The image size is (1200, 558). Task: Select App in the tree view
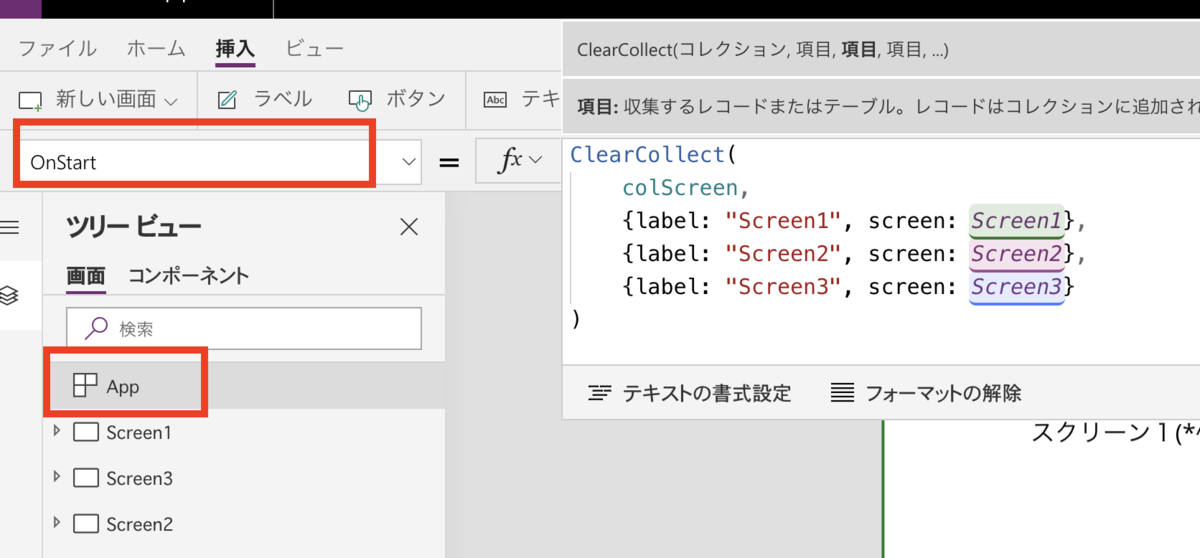[x=244, y=386]
